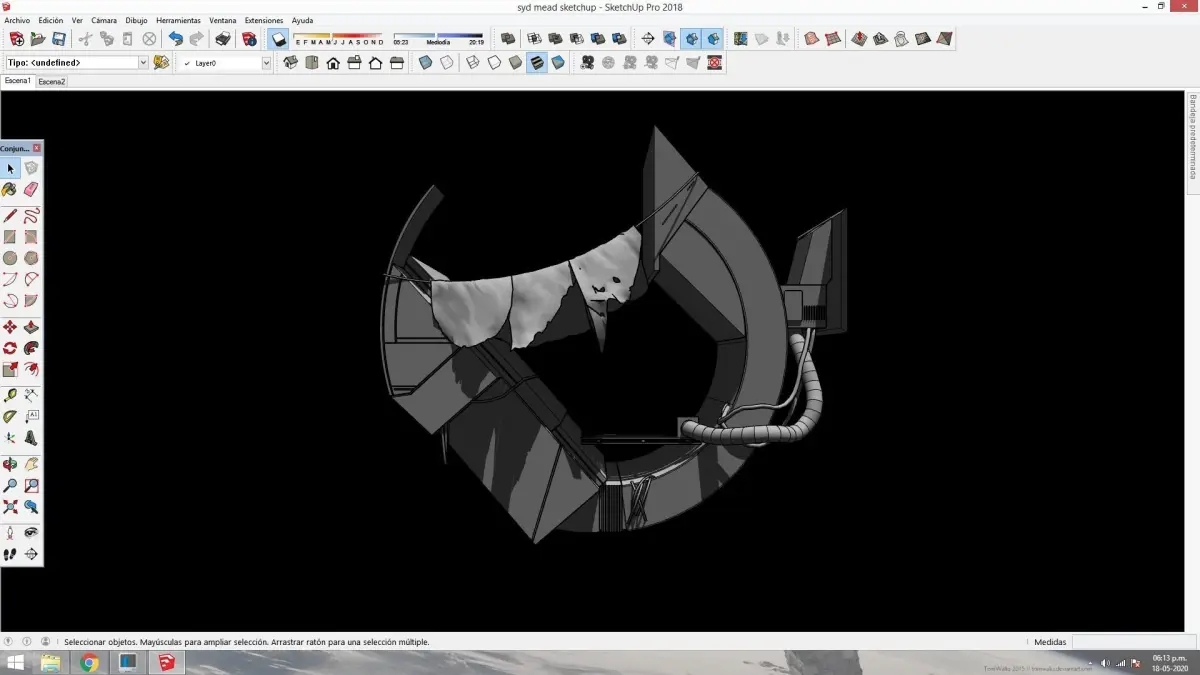
Task: Print the model with printer icon
Action: coord(223,39)
